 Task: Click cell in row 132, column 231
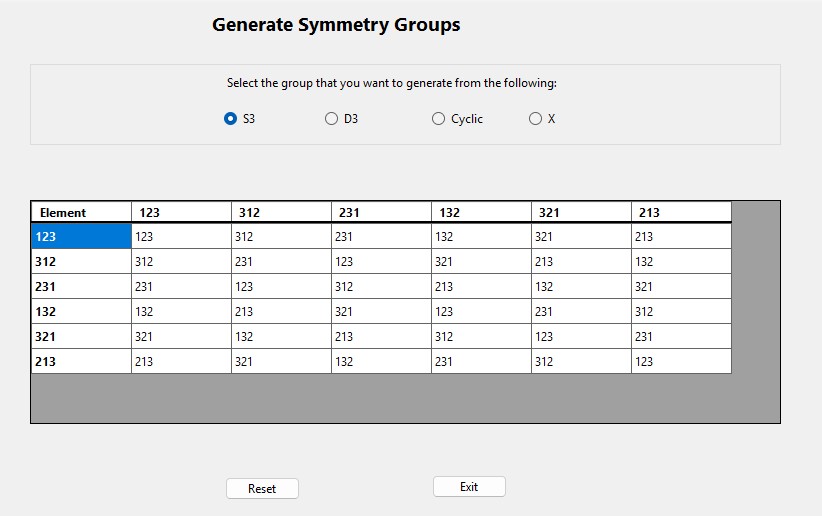point(382,311)
